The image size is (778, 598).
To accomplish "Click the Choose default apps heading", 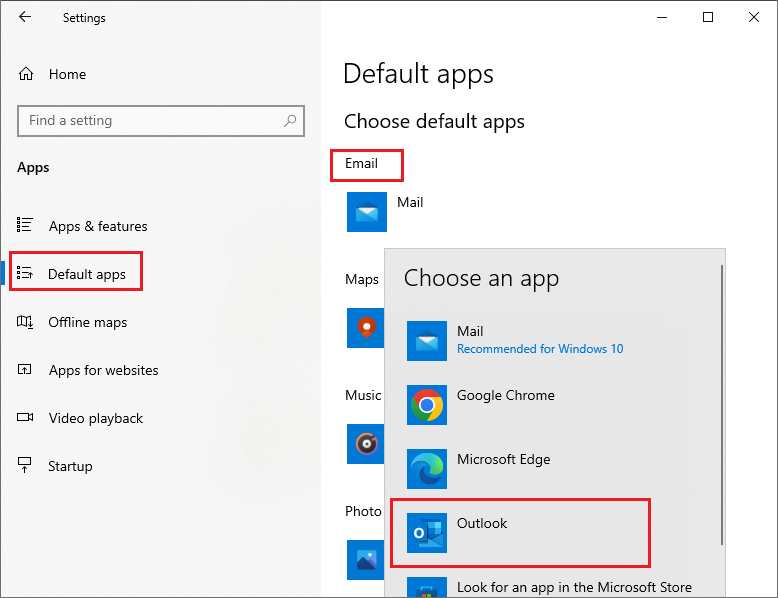I will click(434, 122).
